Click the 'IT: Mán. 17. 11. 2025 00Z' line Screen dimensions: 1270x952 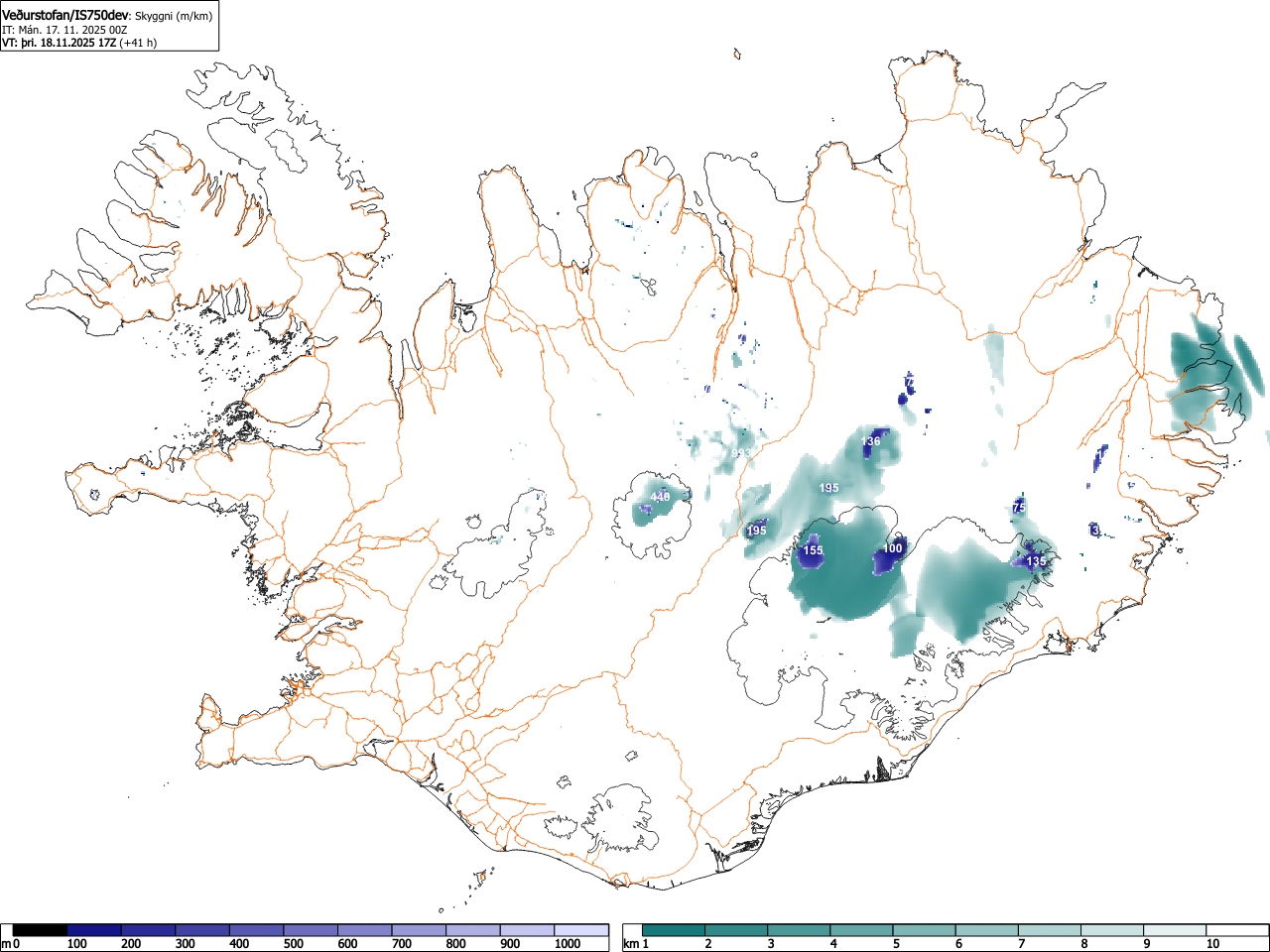64,30
